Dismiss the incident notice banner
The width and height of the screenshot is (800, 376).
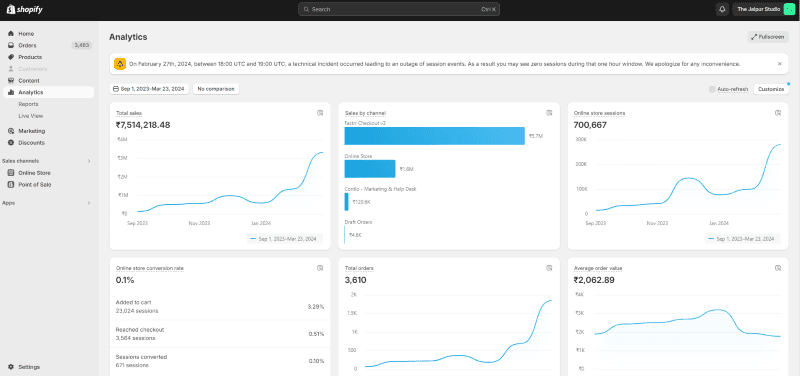click(779, 64)
